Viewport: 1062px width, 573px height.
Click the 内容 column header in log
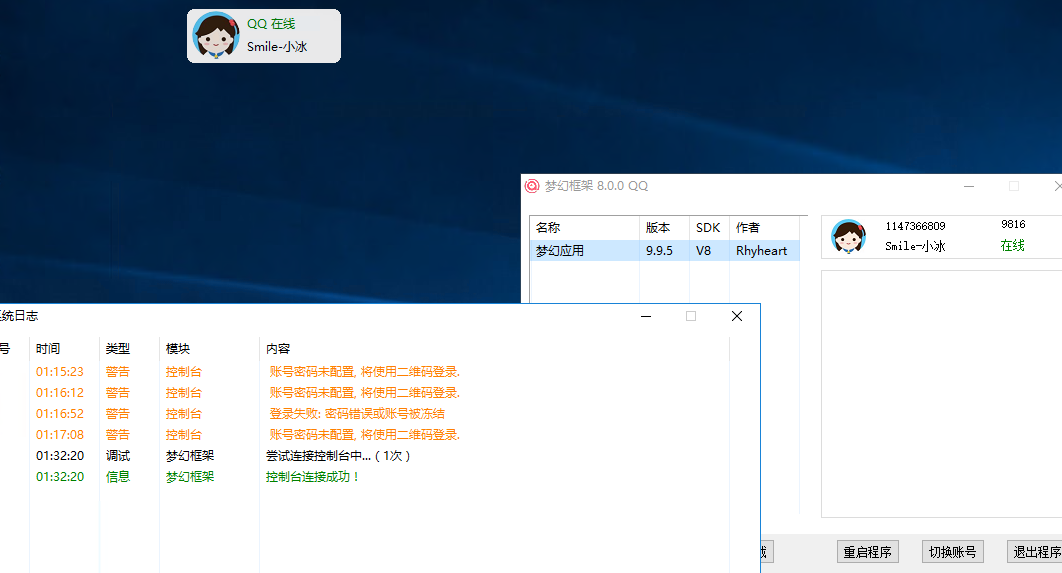278,349
